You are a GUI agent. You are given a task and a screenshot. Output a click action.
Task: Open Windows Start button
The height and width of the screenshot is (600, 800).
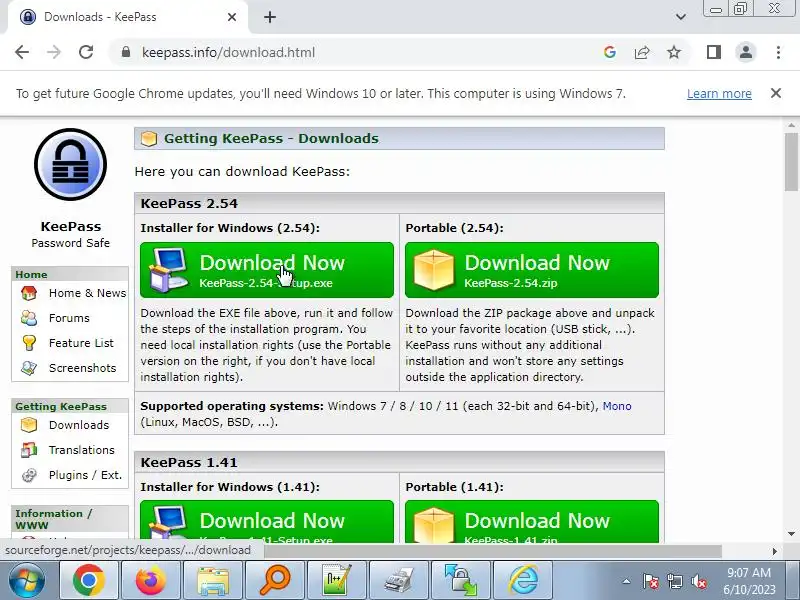27,580
